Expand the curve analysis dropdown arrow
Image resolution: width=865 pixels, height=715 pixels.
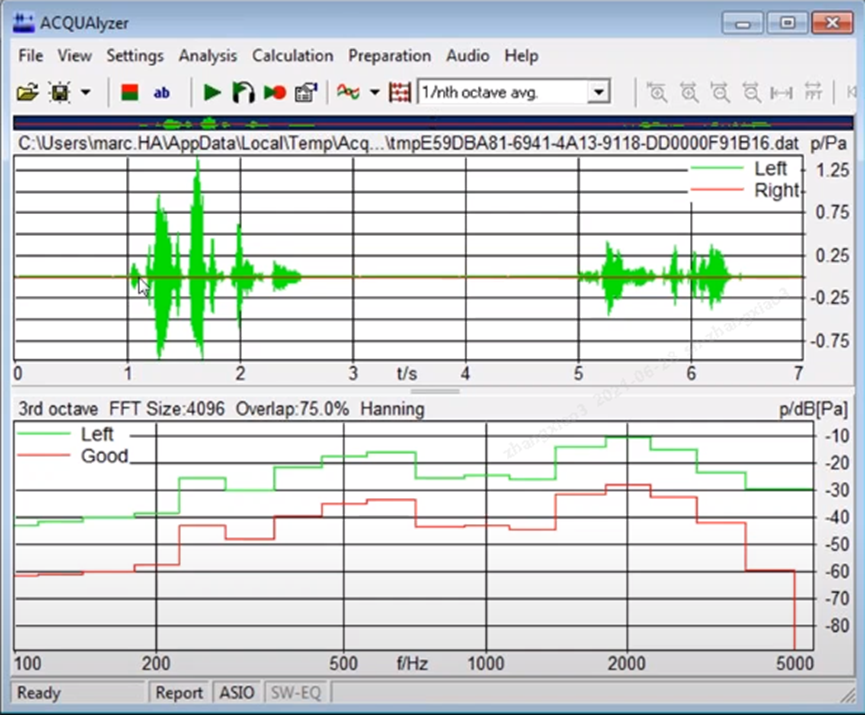(x=375, y=92)
